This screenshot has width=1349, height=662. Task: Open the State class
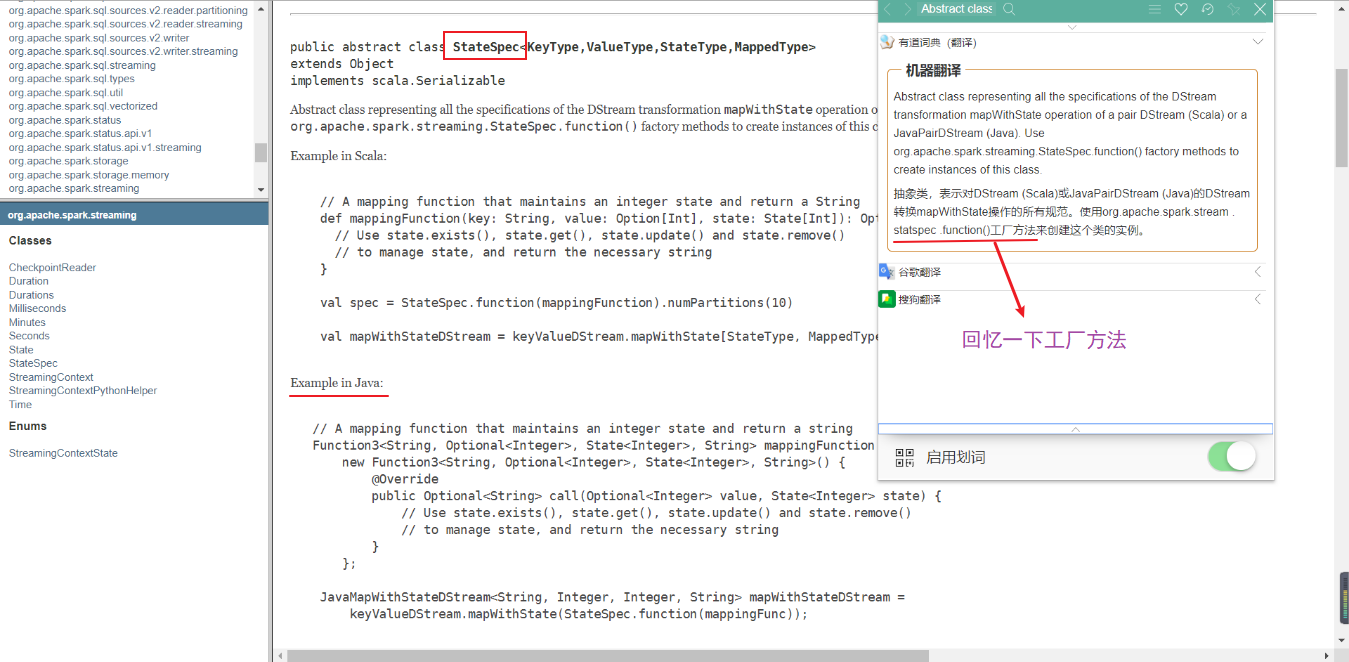(x=21, y=350)
